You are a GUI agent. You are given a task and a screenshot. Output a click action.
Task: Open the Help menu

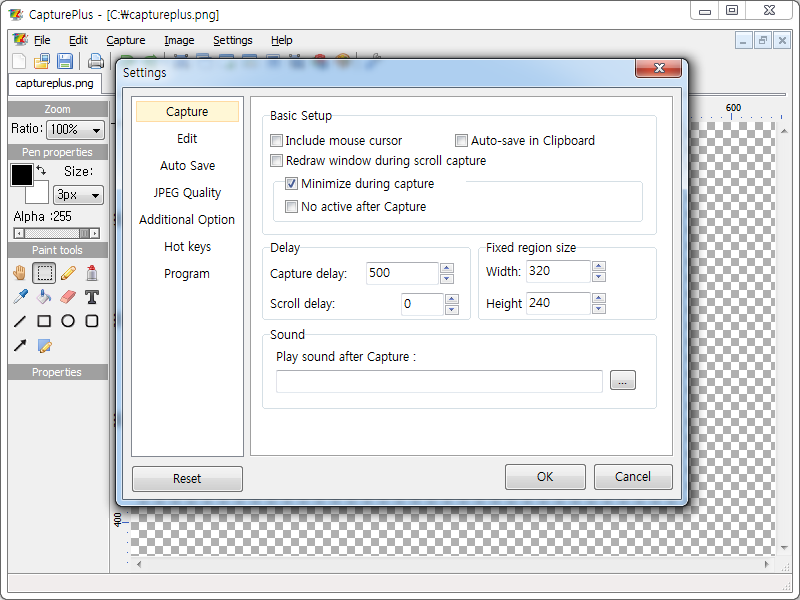282,40
